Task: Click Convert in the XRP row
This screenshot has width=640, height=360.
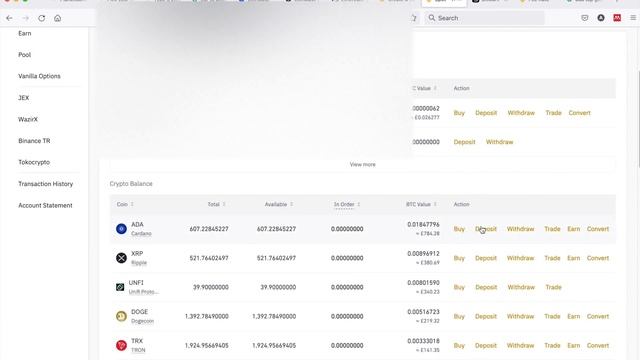Action: pyautogui.click(x=598, y=258)
